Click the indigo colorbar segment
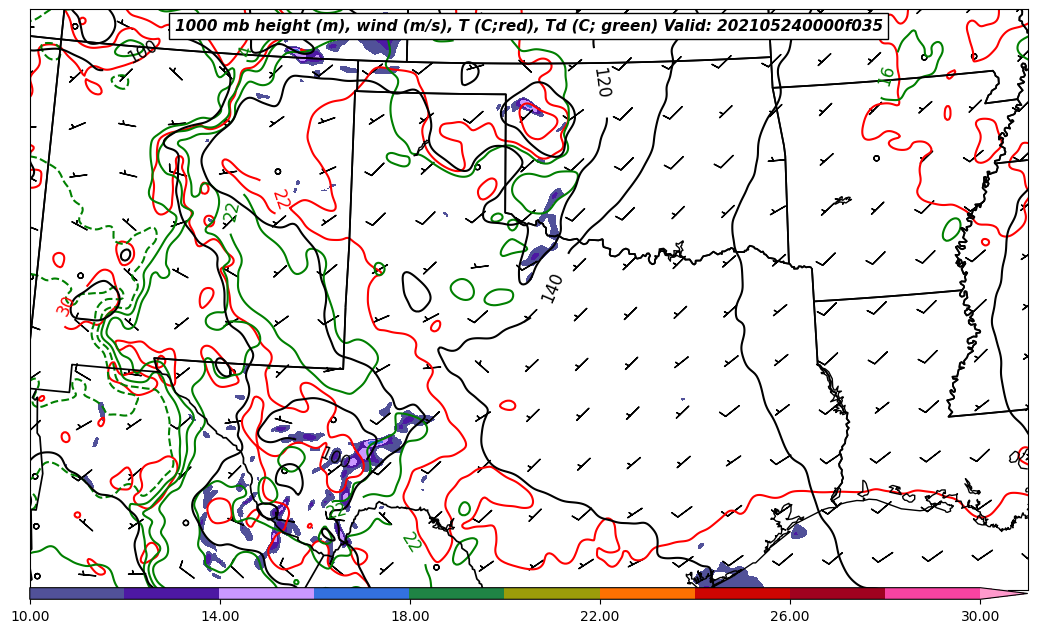 171,593
